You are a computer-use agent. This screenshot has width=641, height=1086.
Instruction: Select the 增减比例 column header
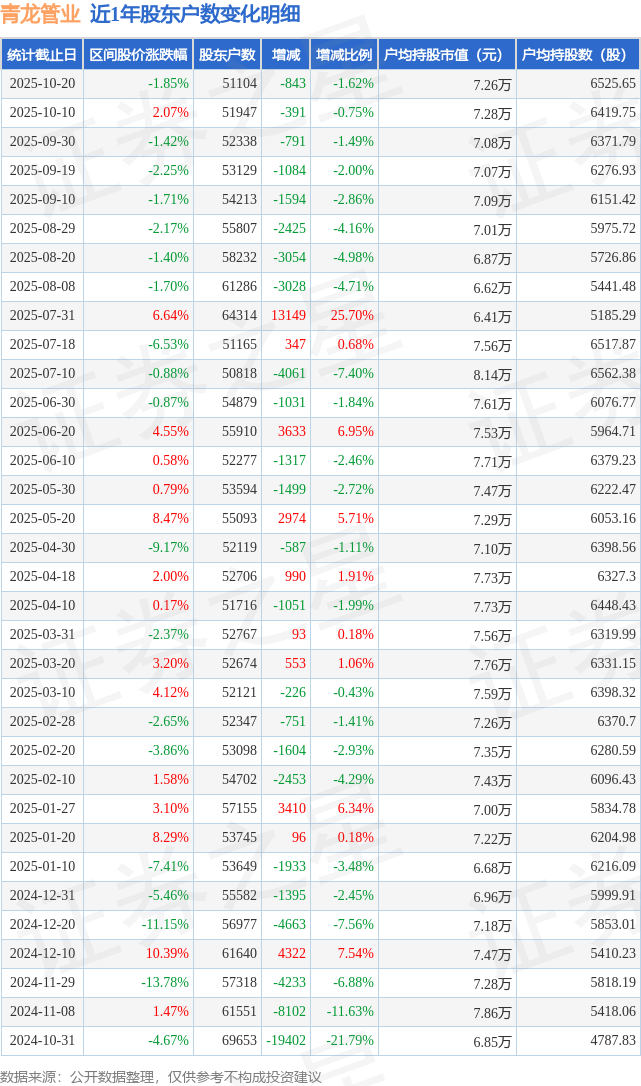click(344, 55)
